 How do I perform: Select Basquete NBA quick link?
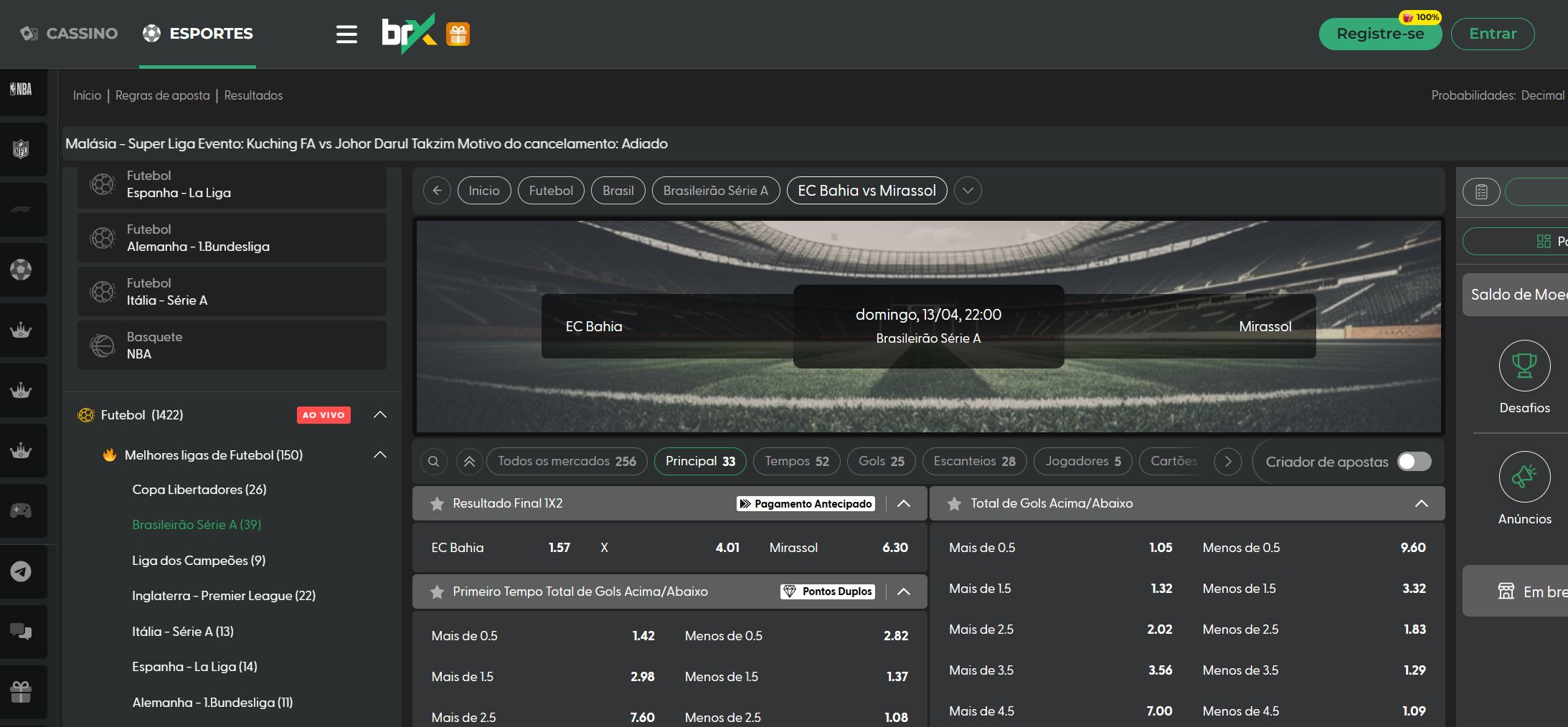point(232,346)
